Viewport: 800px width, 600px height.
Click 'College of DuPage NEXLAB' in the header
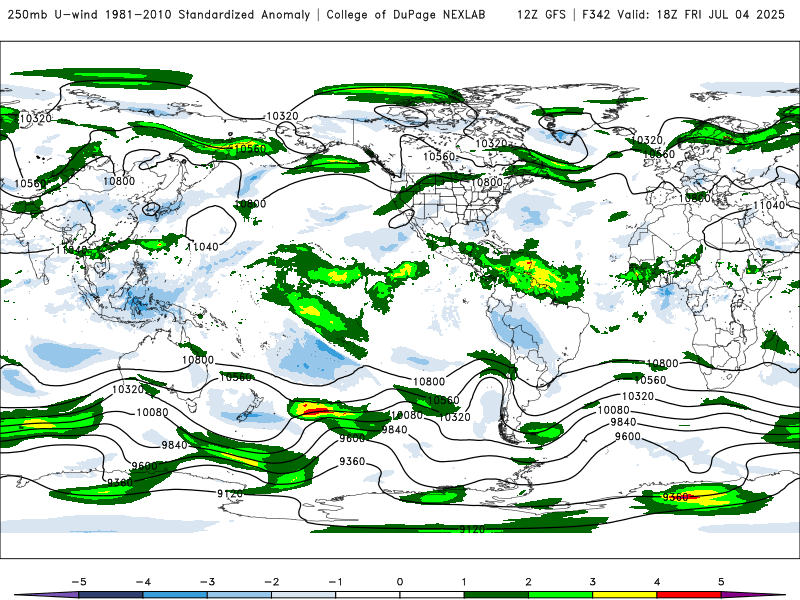pos(406,15)
